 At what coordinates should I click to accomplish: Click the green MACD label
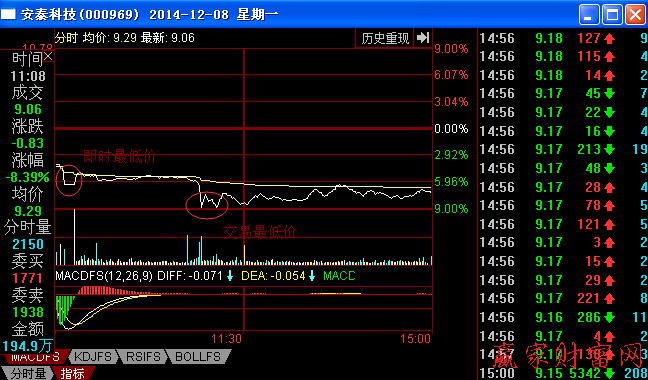tap(339, 276)
